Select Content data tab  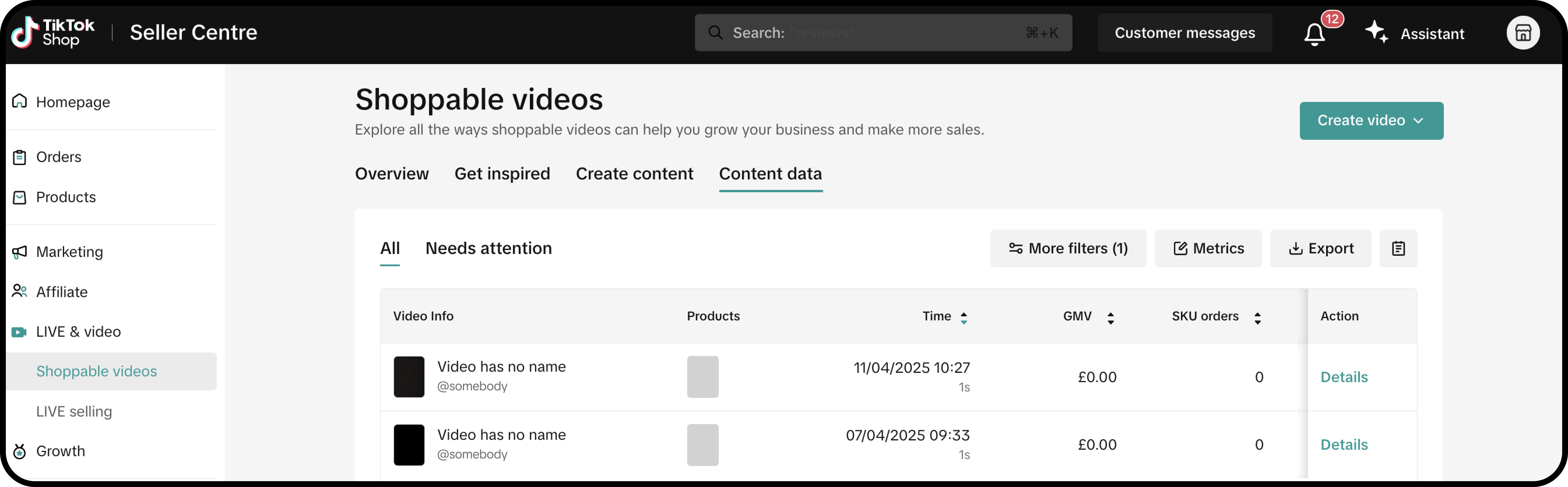(770, 174)
